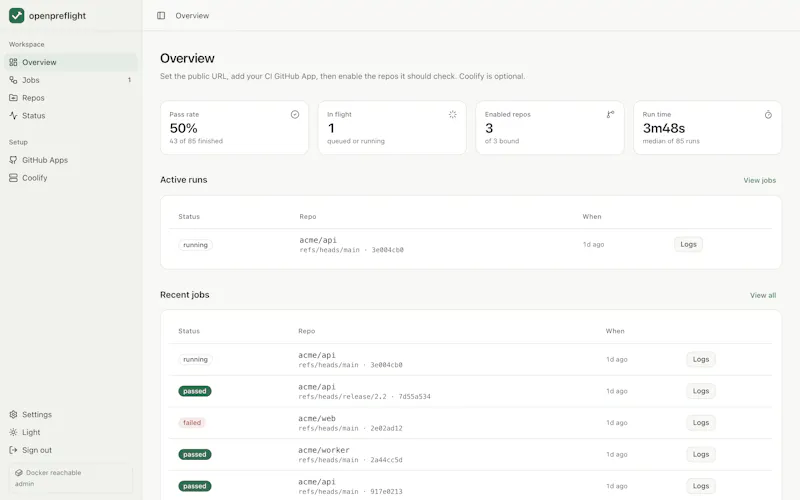Image resolution: width=800 pixels, height=500 pixels.
Task: Click the Jobs count badge showing 1
Action: coord(129,80)
